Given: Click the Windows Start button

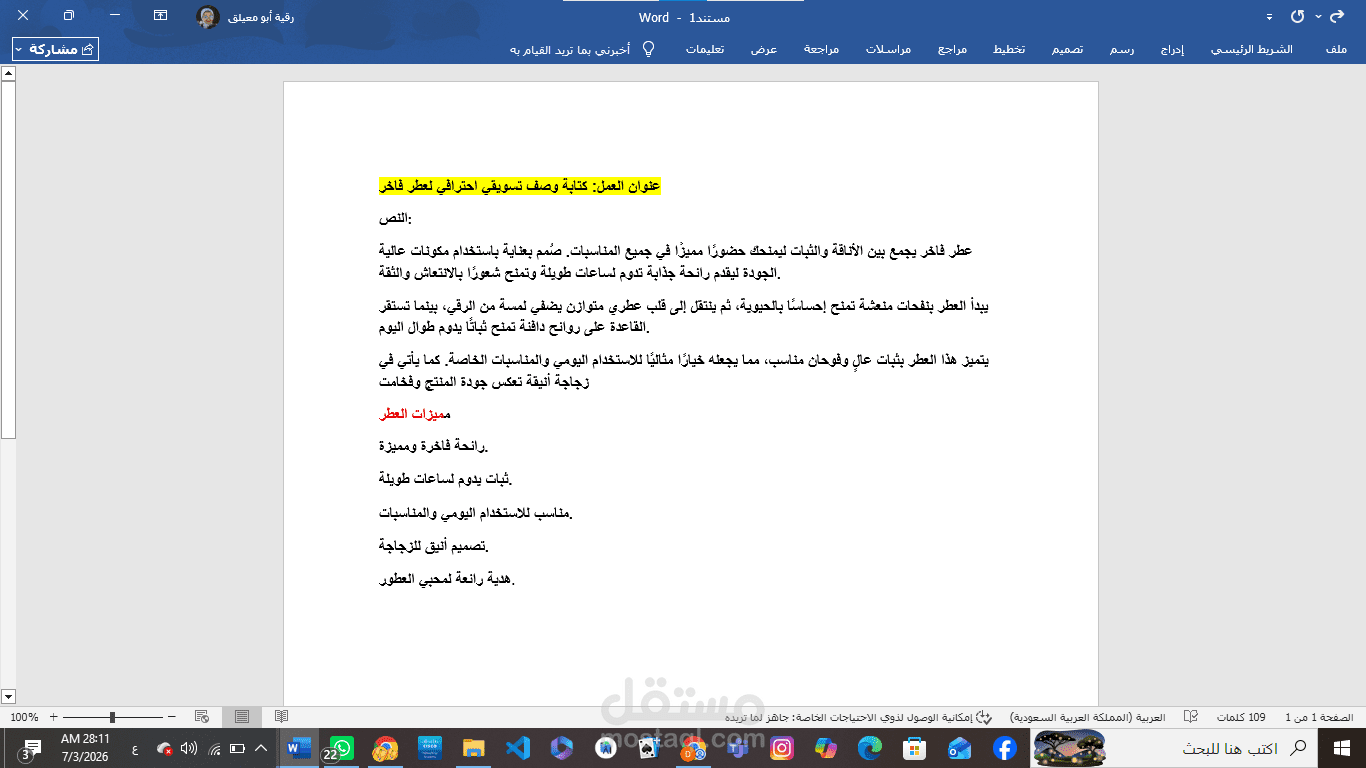Looking at the screenshot, I should 1341,747.
